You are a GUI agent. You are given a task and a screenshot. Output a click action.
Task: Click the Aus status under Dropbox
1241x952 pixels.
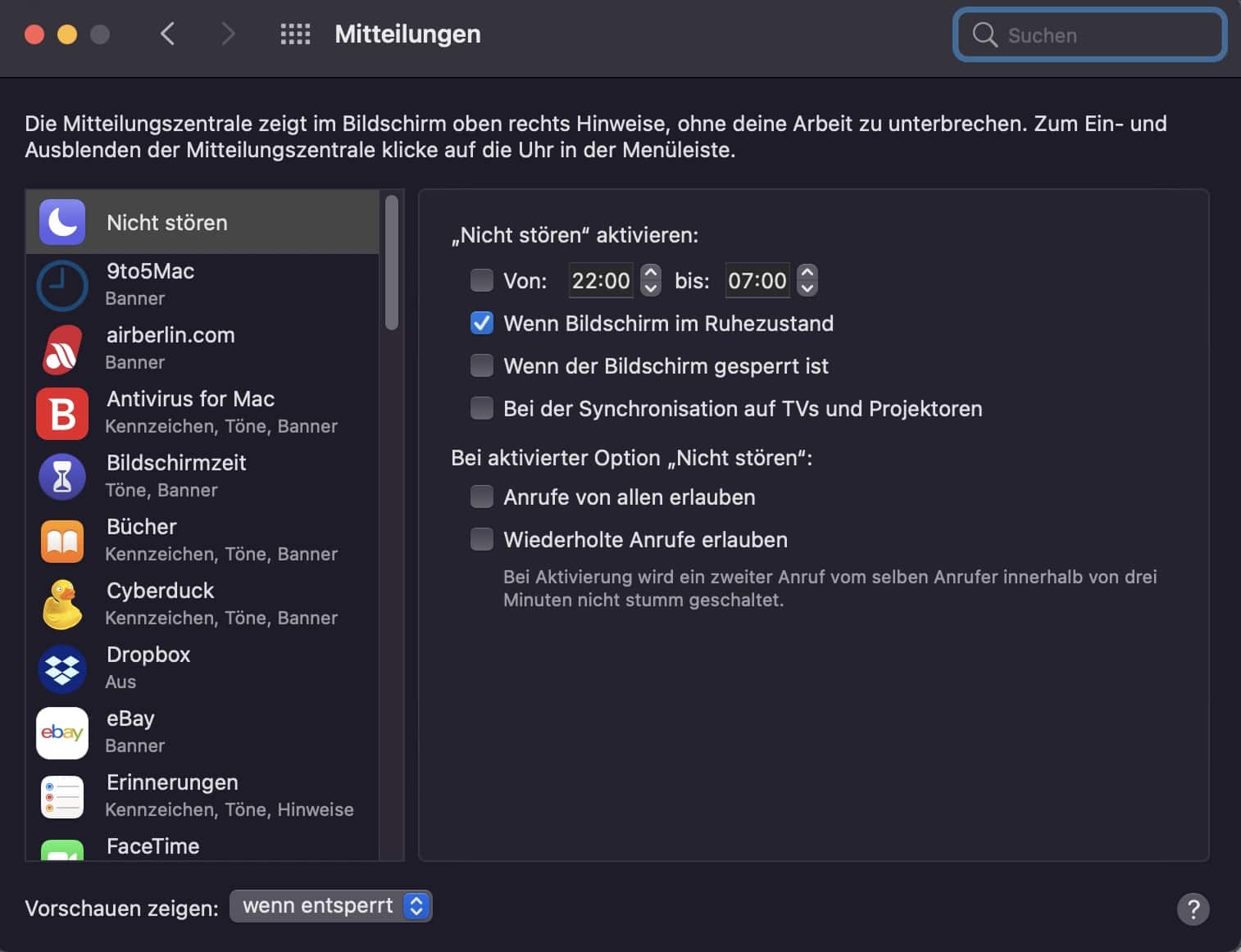pyautogui.click(x=120, y=682)
